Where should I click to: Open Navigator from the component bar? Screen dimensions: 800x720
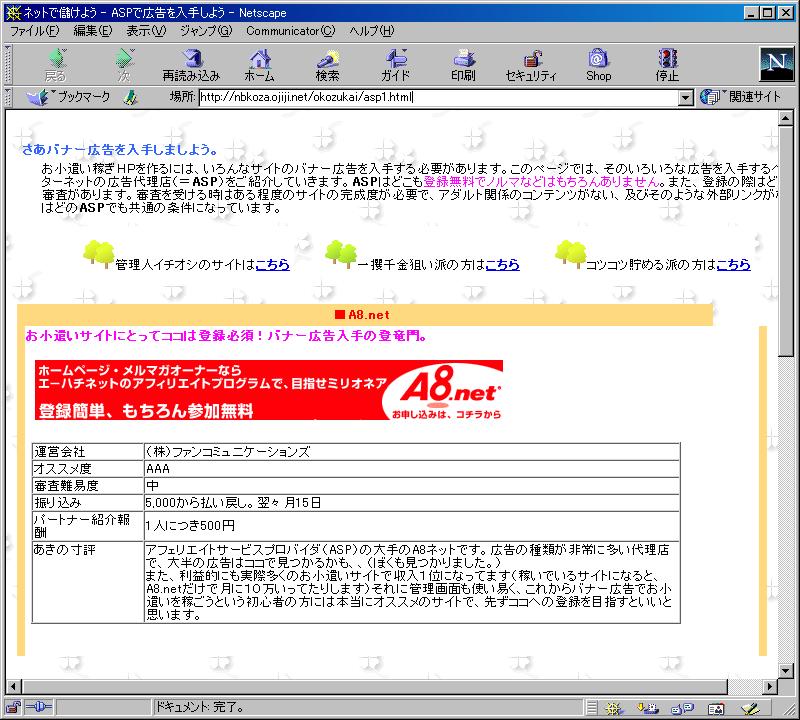614,708
